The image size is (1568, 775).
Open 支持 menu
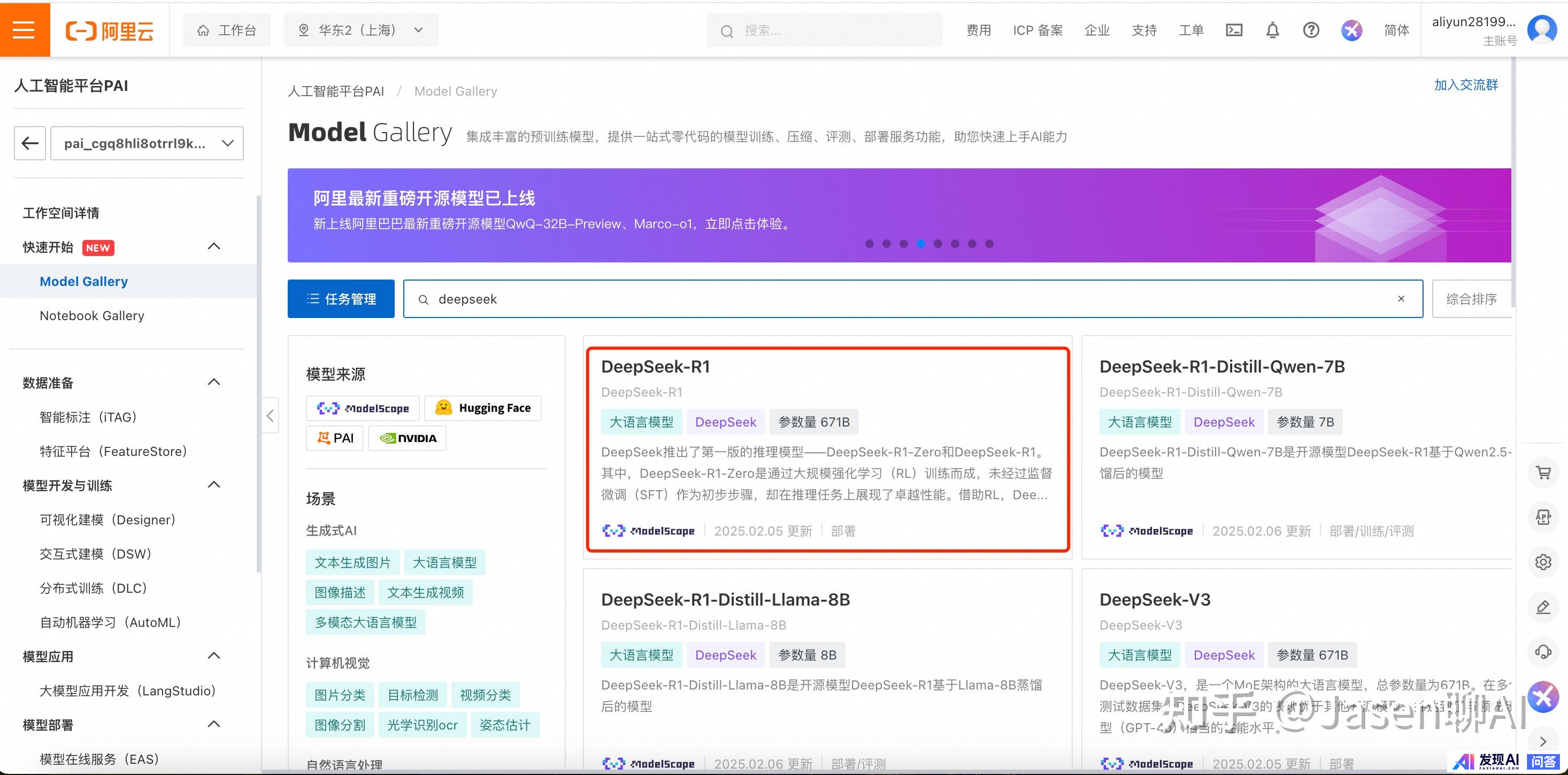[1144, 30]
